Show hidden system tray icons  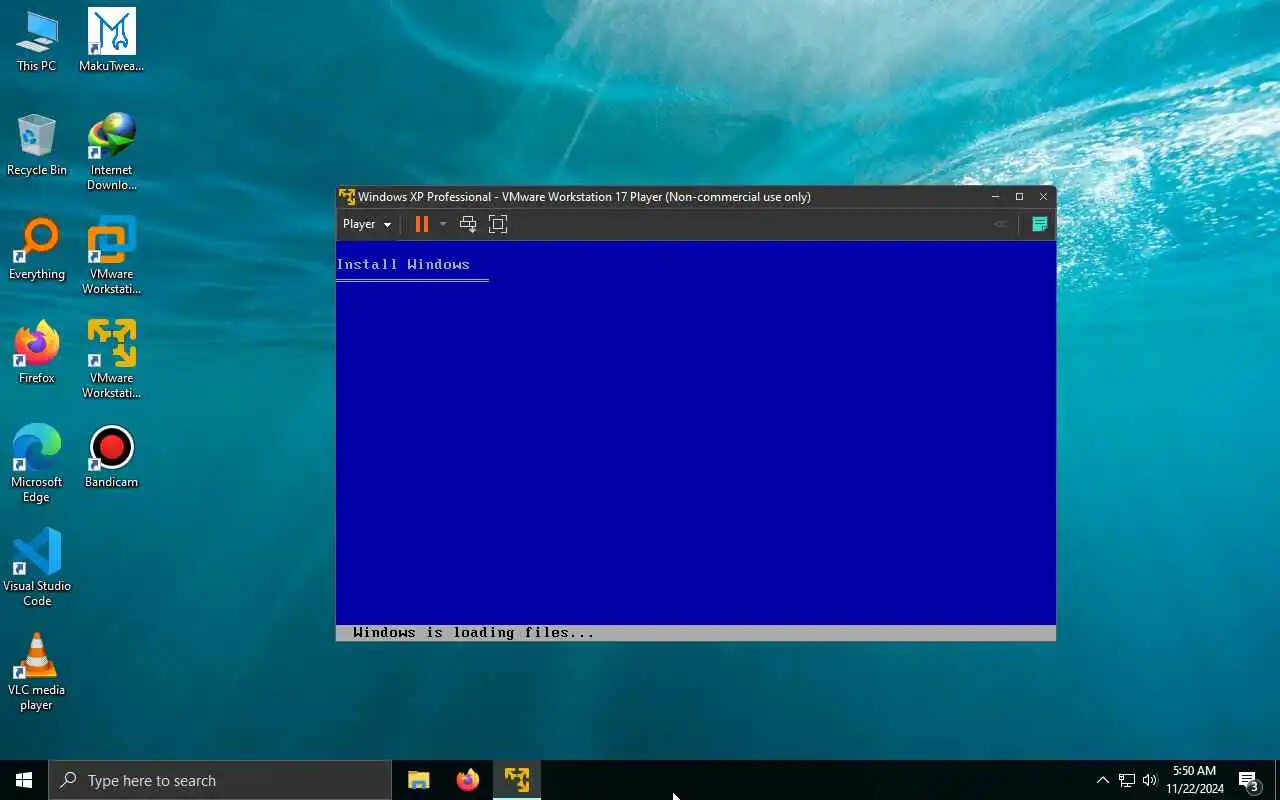1103,780
